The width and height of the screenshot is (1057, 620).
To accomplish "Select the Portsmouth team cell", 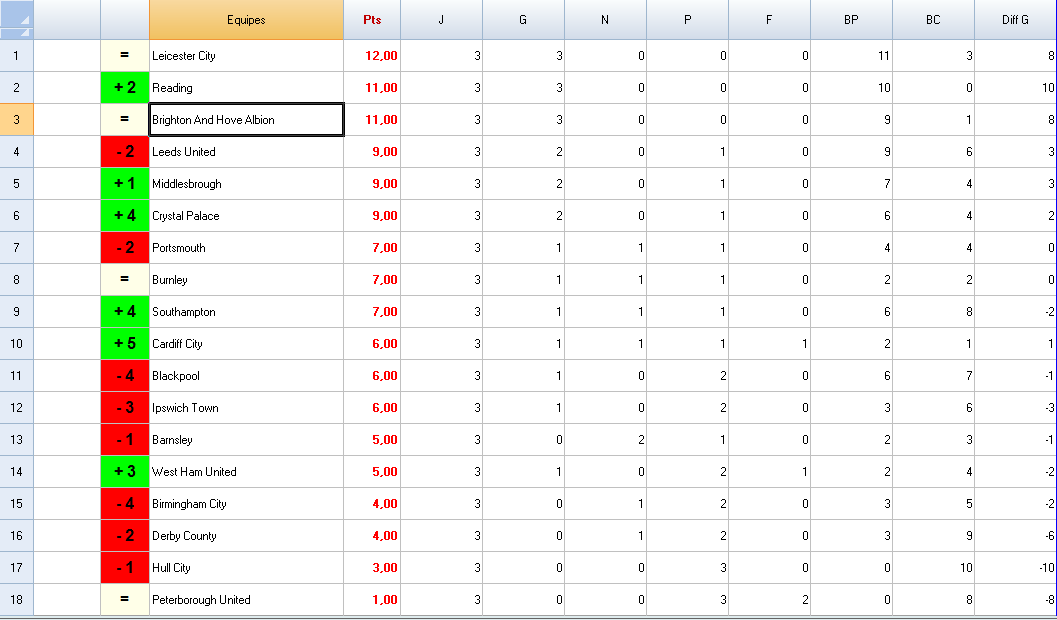I will tap(246, 248).
